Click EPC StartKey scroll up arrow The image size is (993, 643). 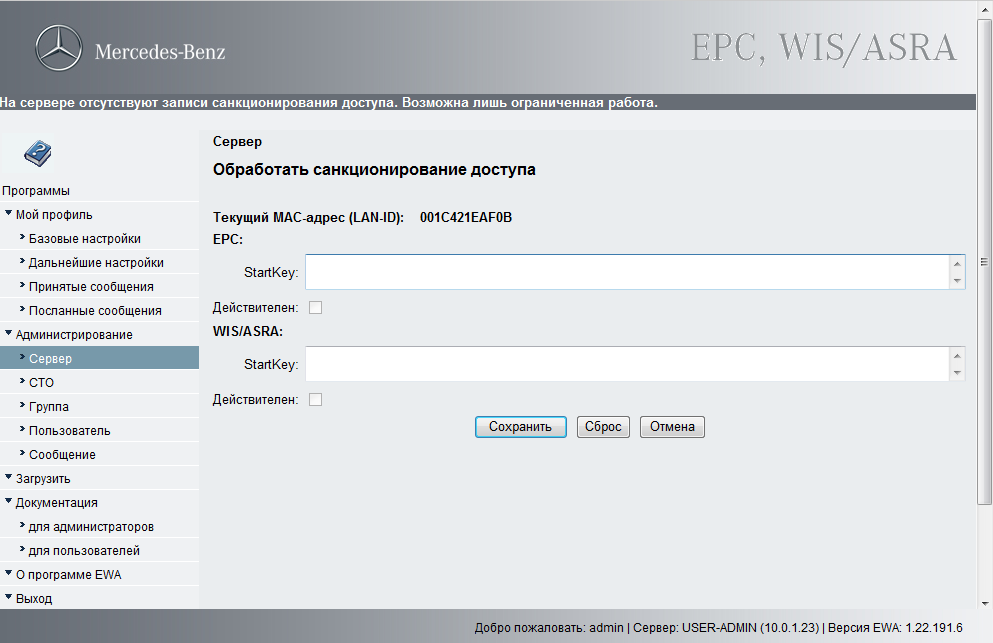click(957, 264)
